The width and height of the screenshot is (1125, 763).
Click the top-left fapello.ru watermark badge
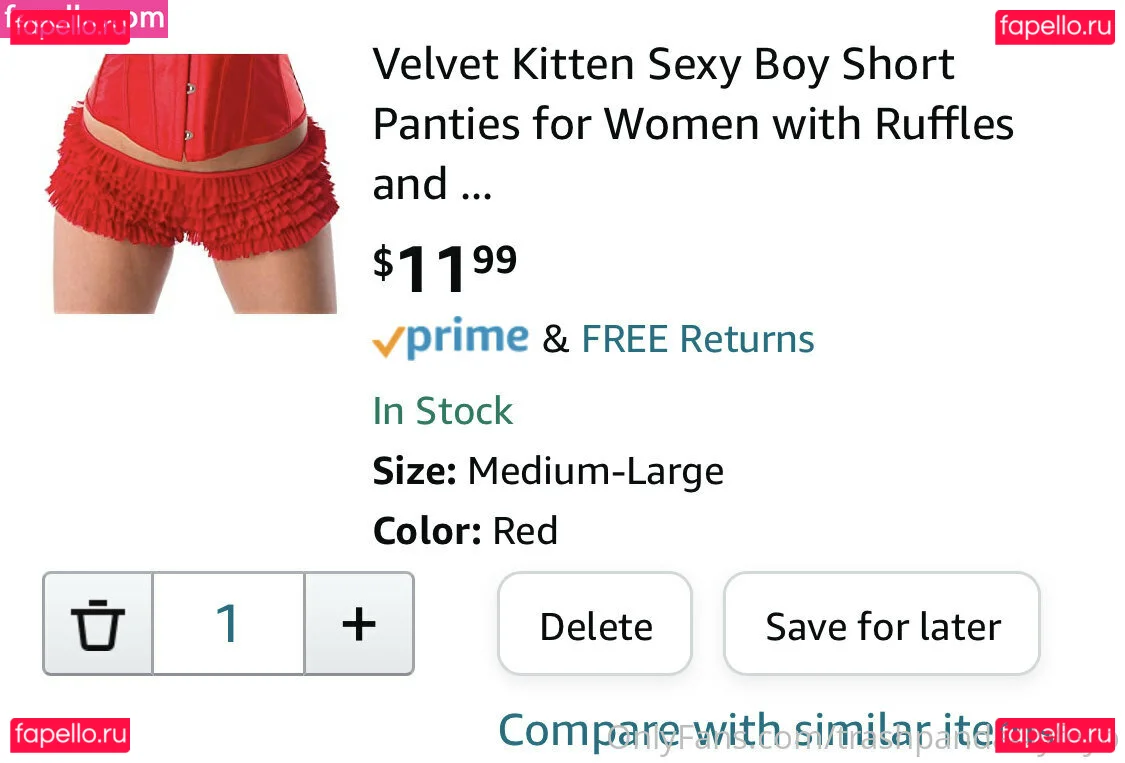click(70, 27)
